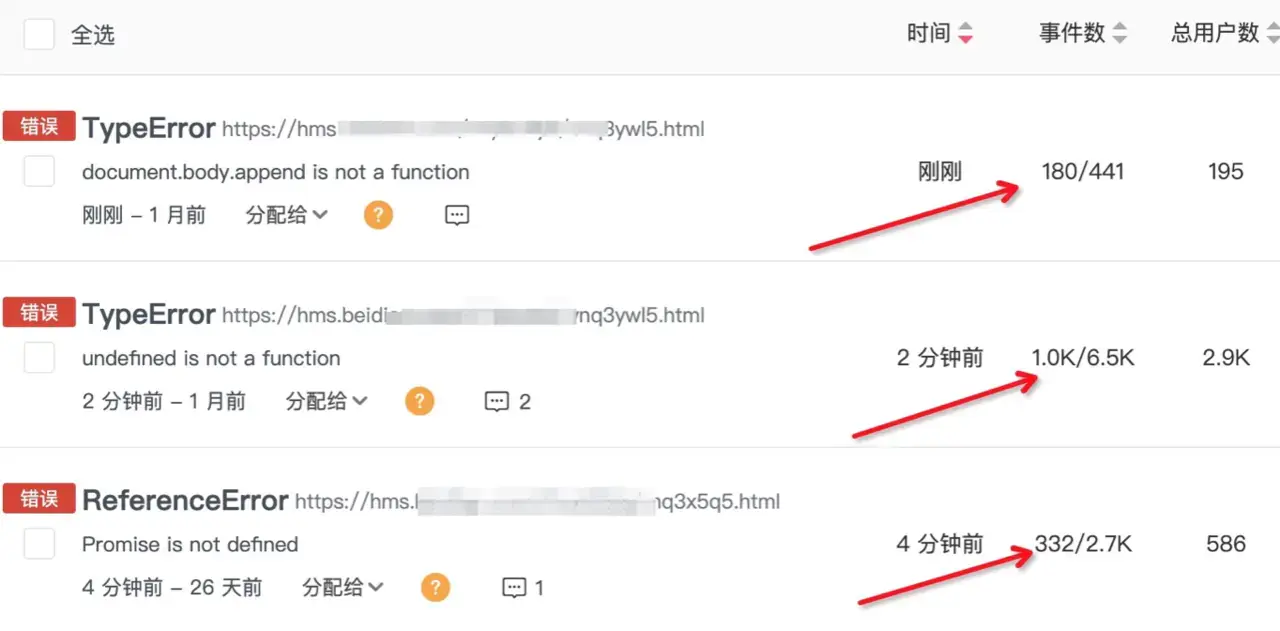Screen dimensions: 1280x631
Task: Open the help icon for undefined function error
Action: (419, 402)
